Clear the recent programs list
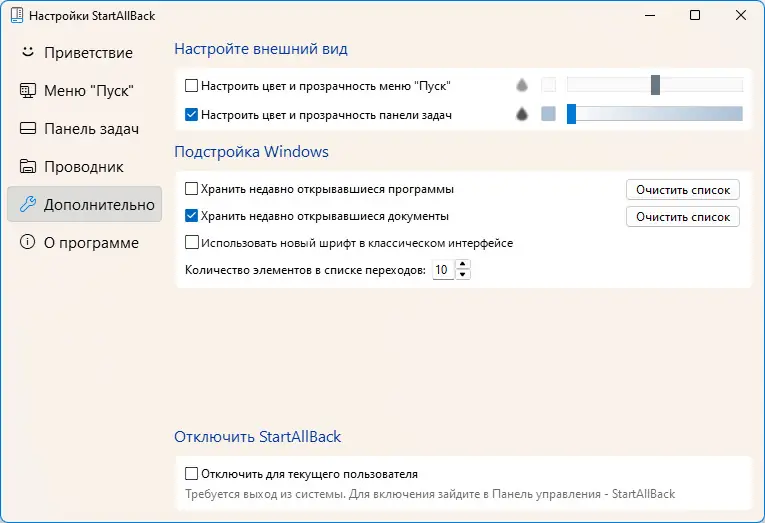Screen dimensions: 765x523 683,189
